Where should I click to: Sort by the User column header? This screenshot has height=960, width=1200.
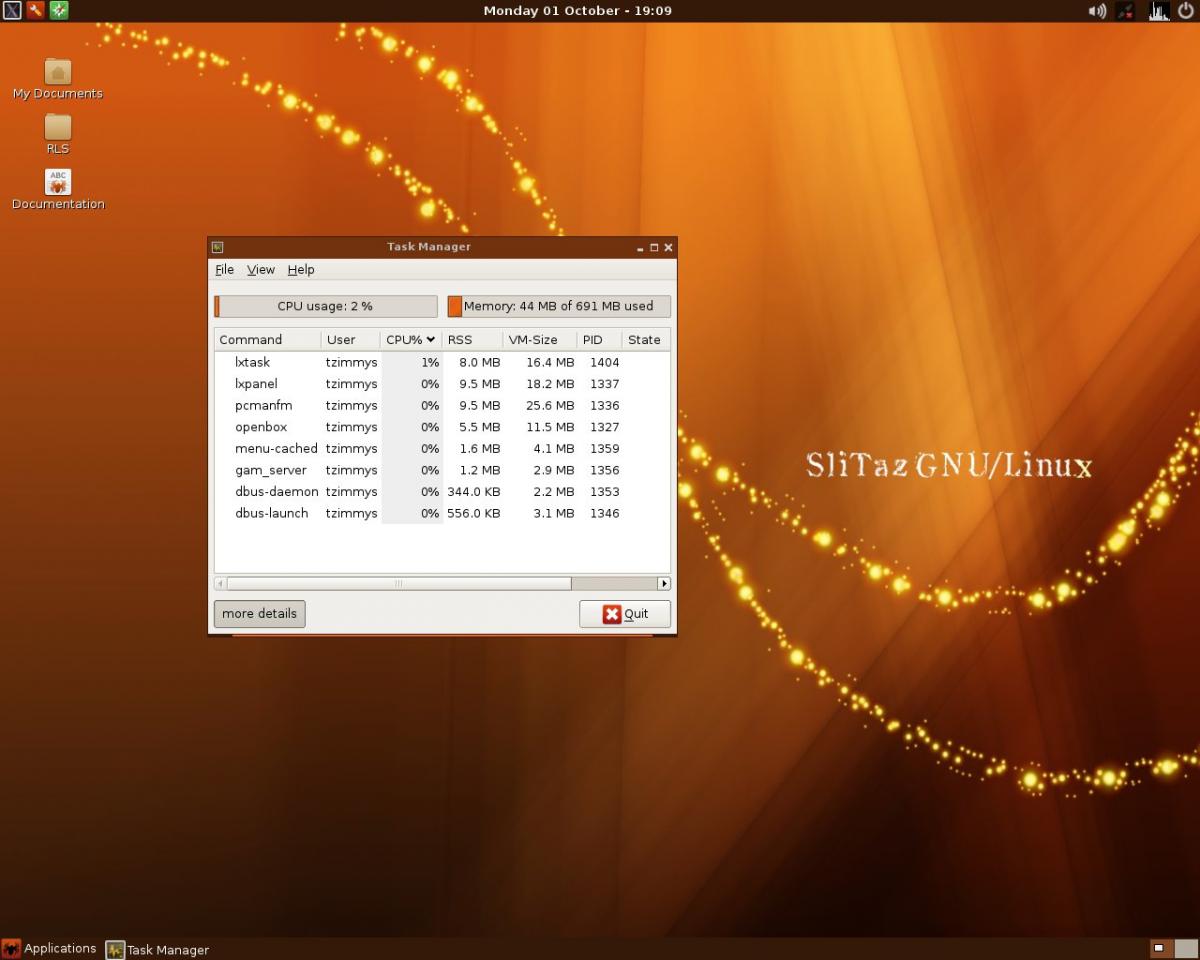[x=351, y=340]
